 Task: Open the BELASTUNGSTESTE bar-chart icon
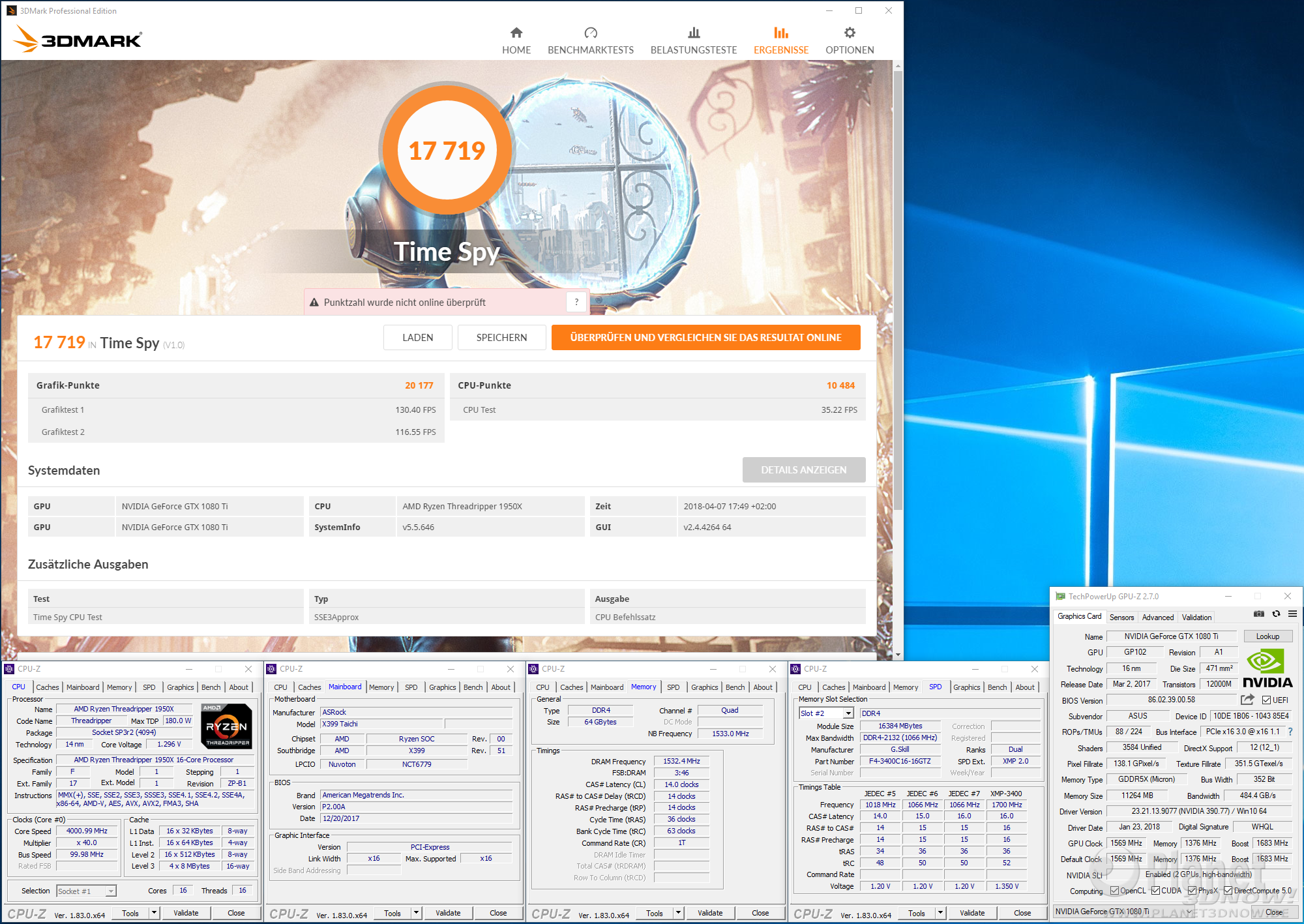(694, 33)
